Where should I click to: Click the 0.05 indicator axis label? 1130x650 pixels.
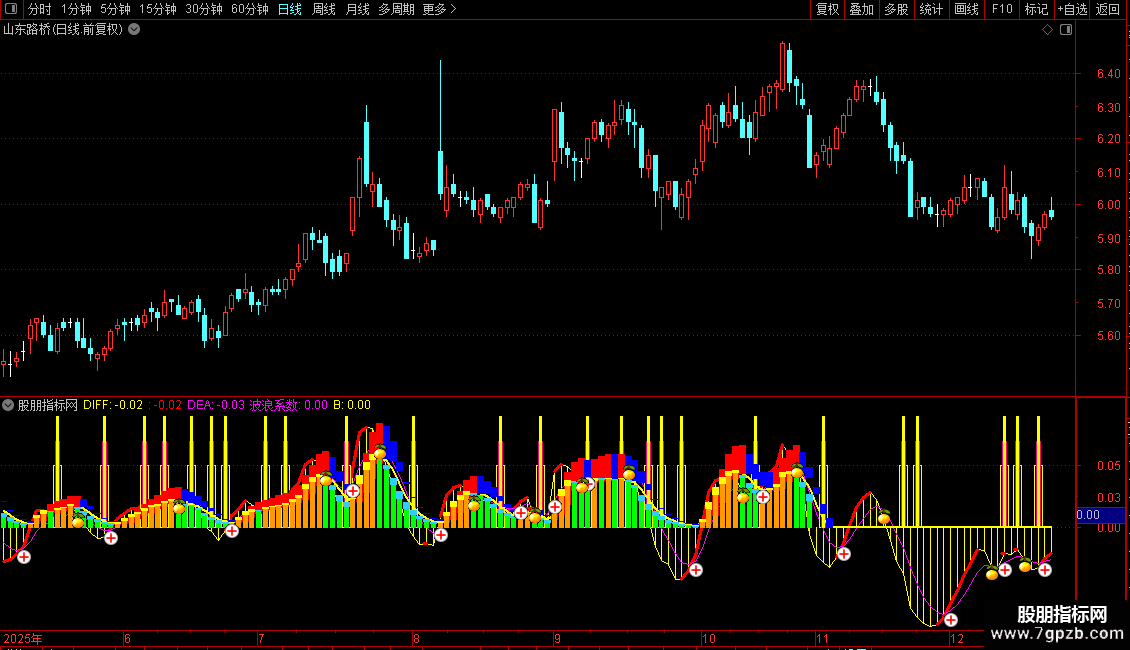point(1108,466)
